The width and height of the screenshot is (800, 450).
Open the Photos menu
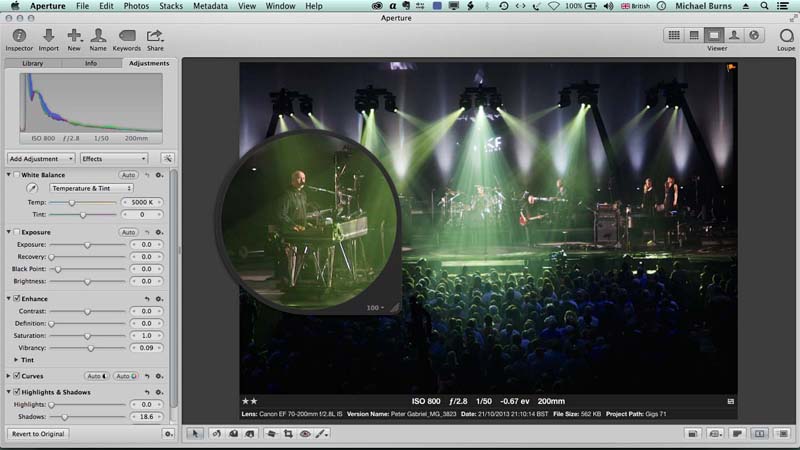pyautogui.click(x=136, y=6)
